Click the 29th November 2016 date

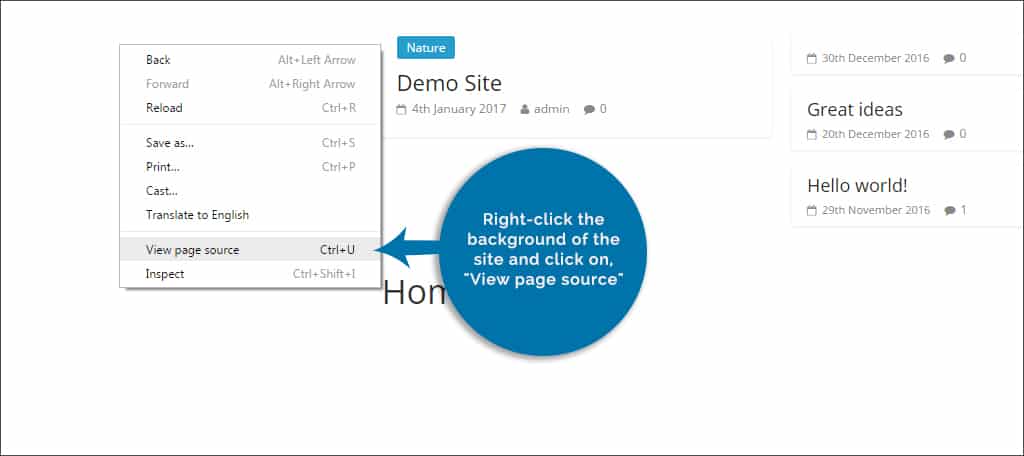[874, 210]
